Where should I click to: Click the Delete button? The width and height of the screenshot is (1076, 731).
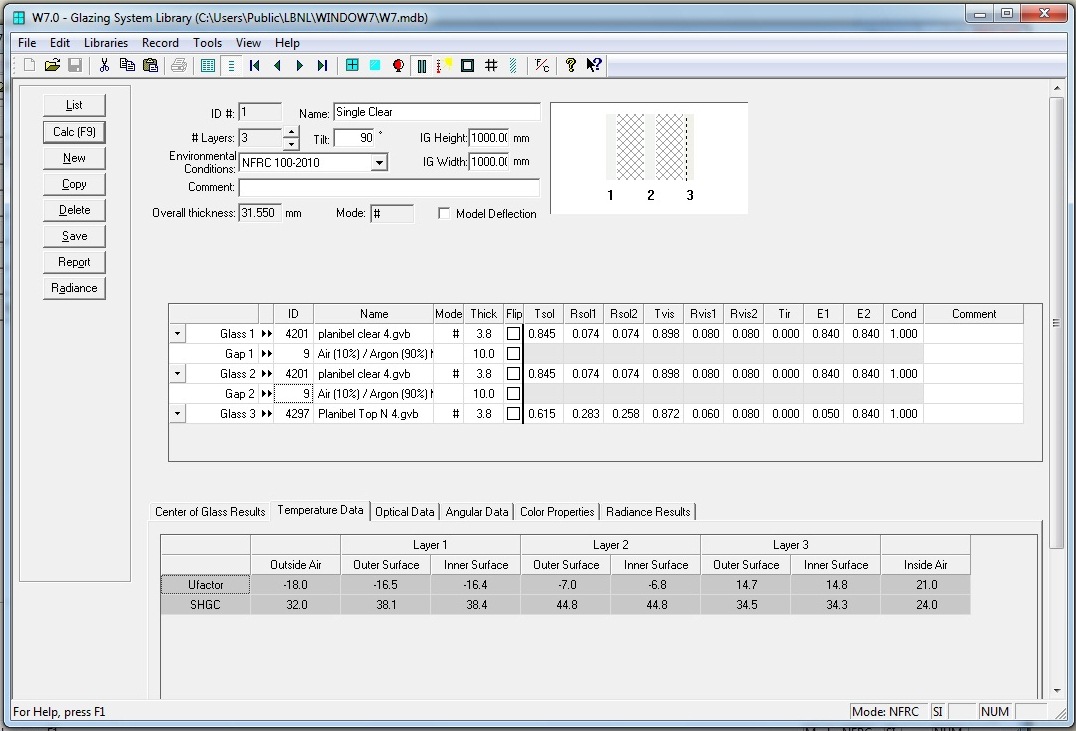coord(74,210)
